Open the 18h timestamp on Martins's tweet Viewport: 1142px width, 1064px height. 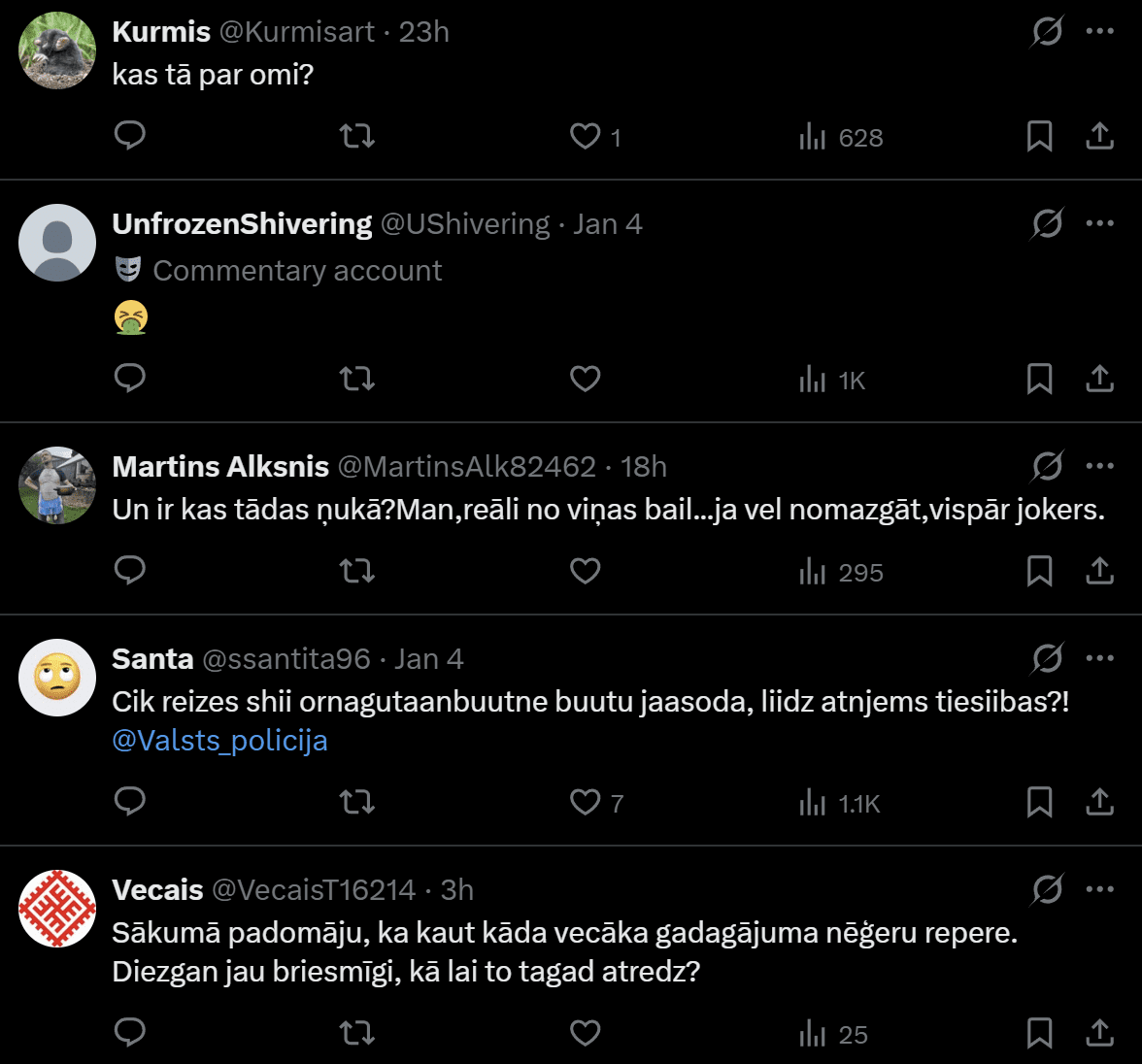(644, 467)
